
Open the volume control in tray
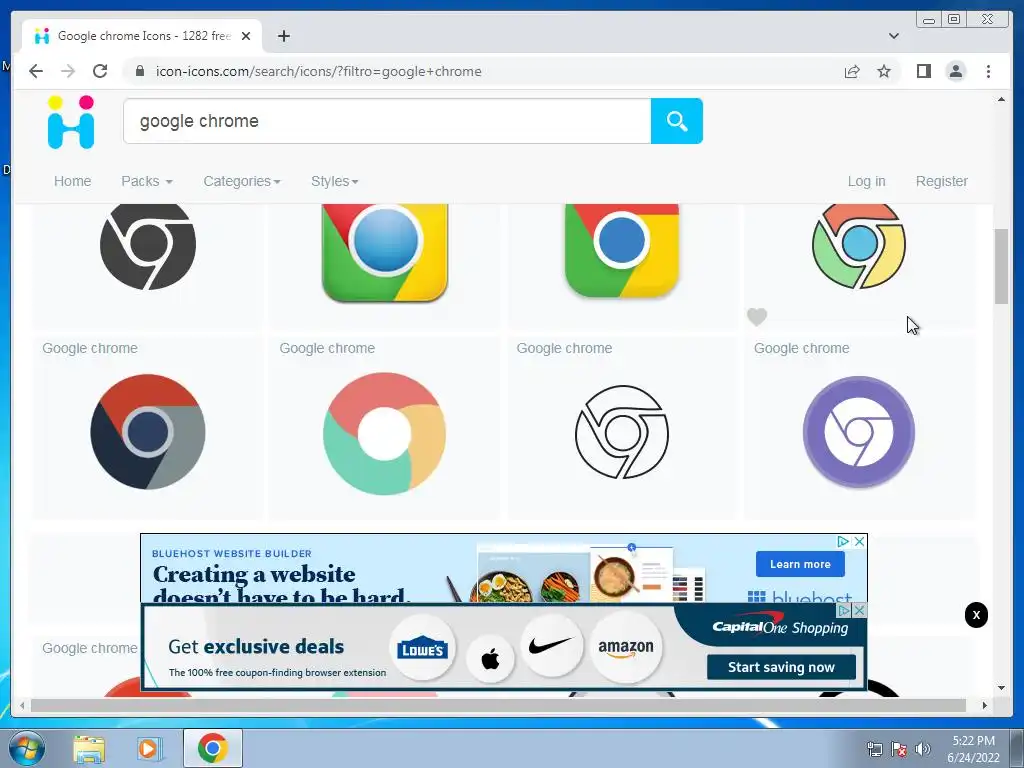pos(922,749)
